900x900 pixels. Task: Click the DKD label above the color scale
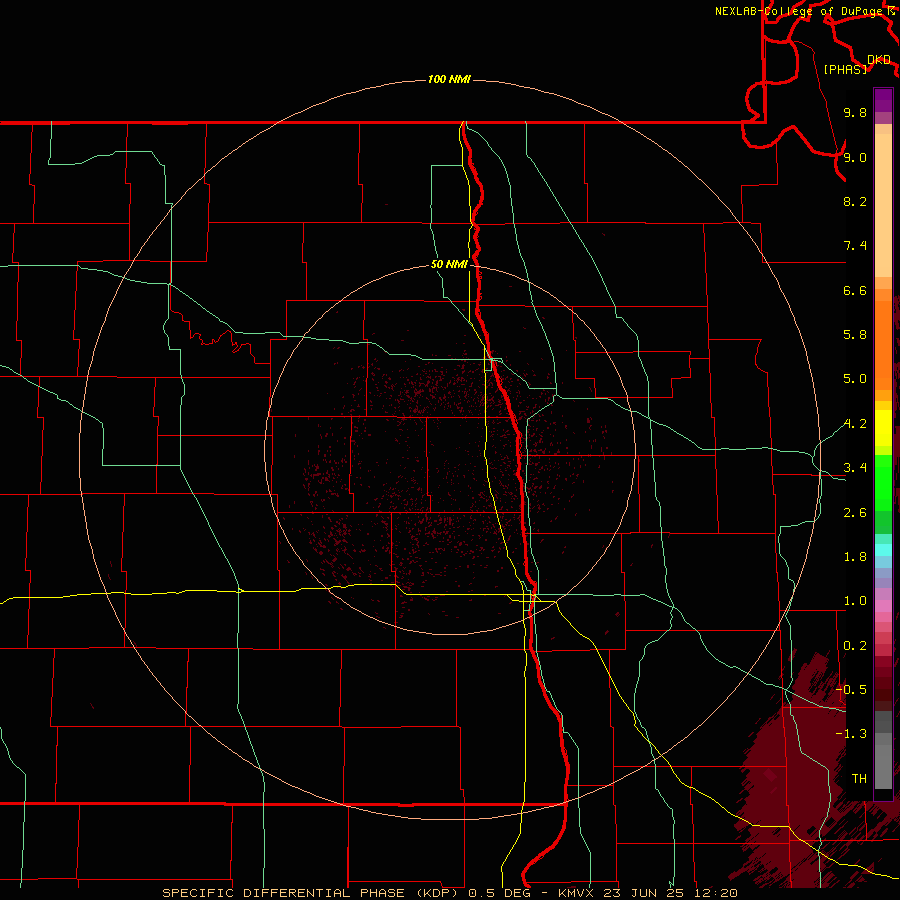pyautogui.click(x=879, y=60)
